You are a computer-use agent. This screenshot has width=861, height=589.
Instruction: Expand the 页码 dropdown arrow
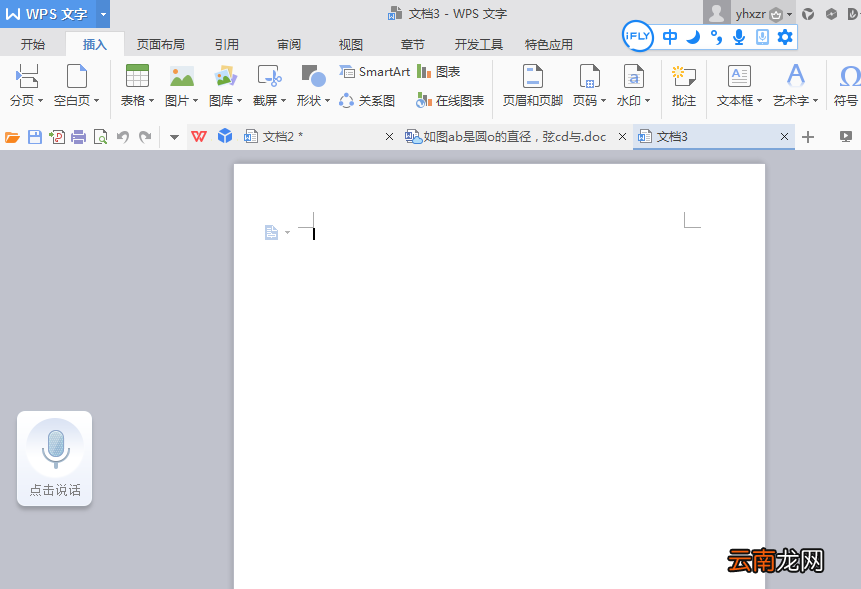603,101
